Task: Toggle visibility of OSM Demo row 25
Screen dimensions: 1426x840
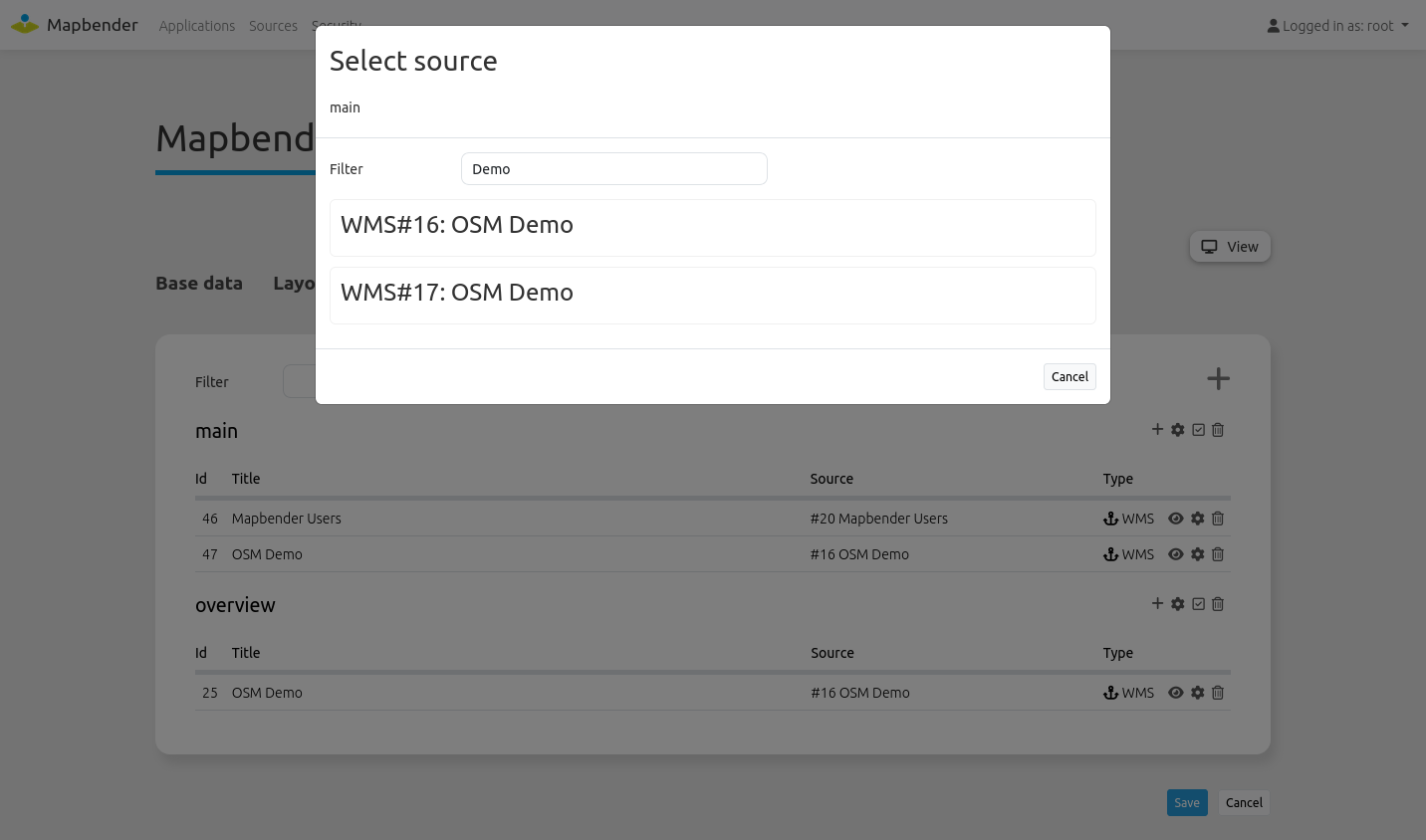Action: (1176, 693)
